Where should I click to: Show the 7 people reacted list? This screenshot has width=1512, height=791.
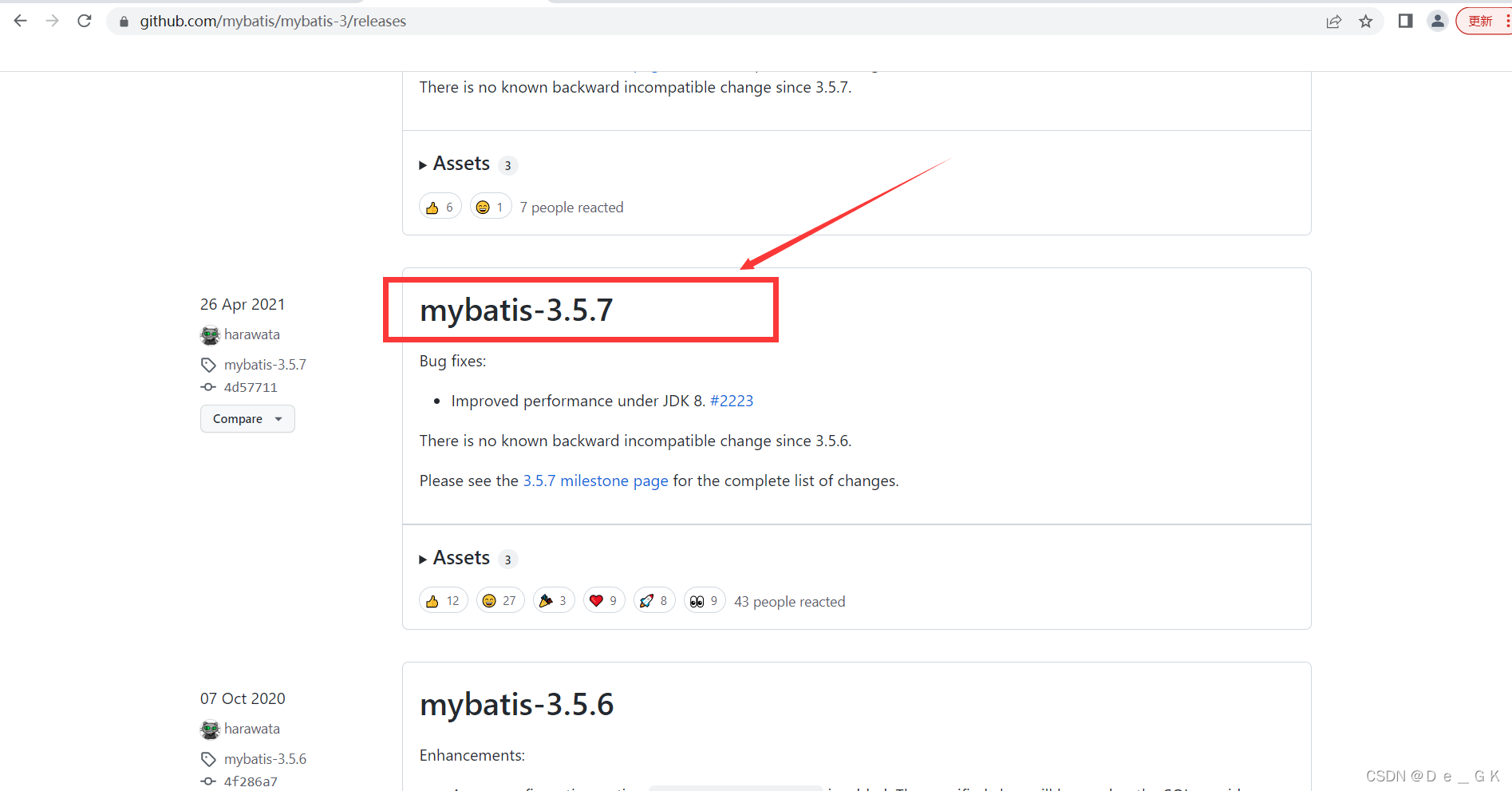(571, 208)
